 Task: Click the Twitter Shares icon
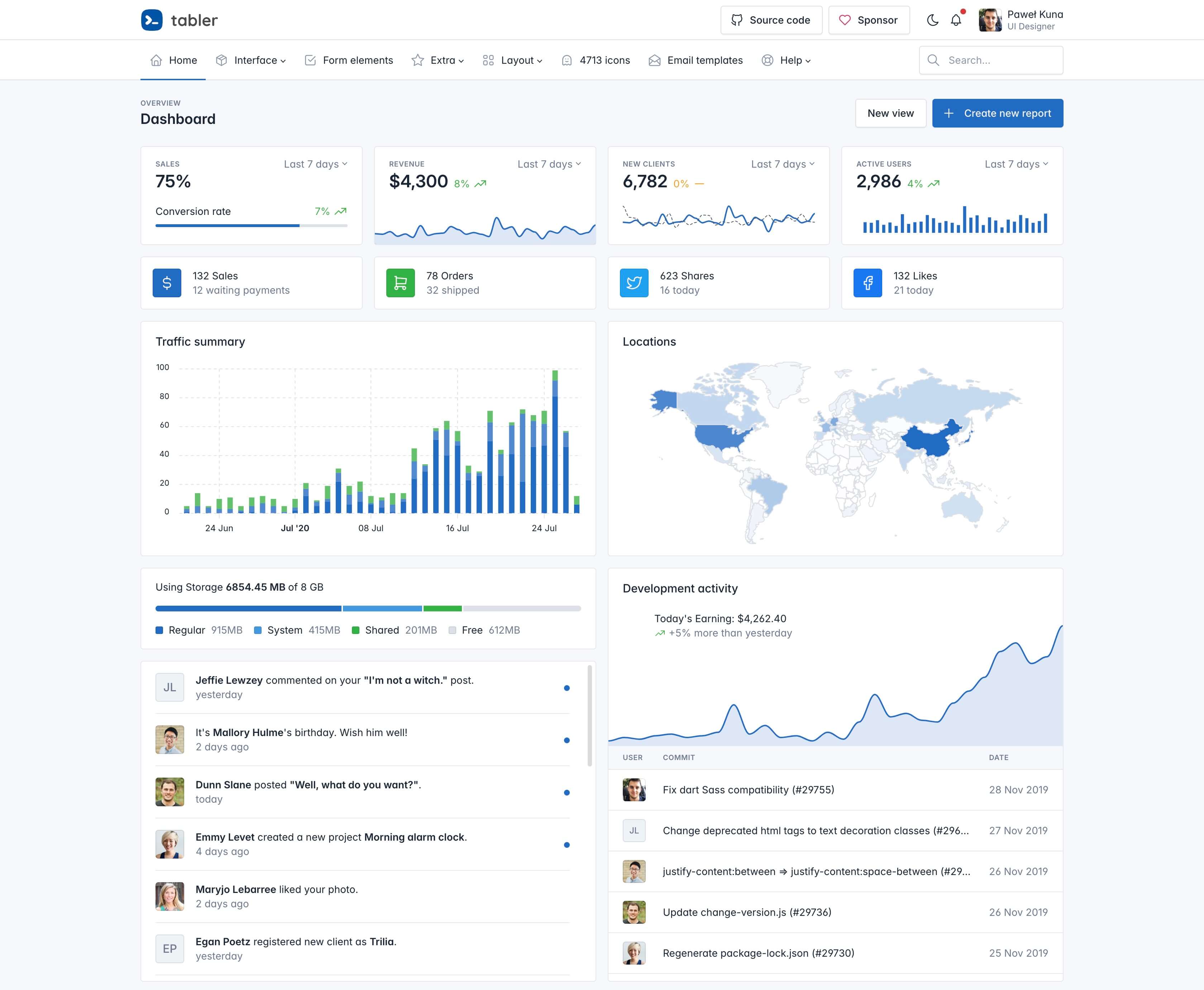point(634,283)
